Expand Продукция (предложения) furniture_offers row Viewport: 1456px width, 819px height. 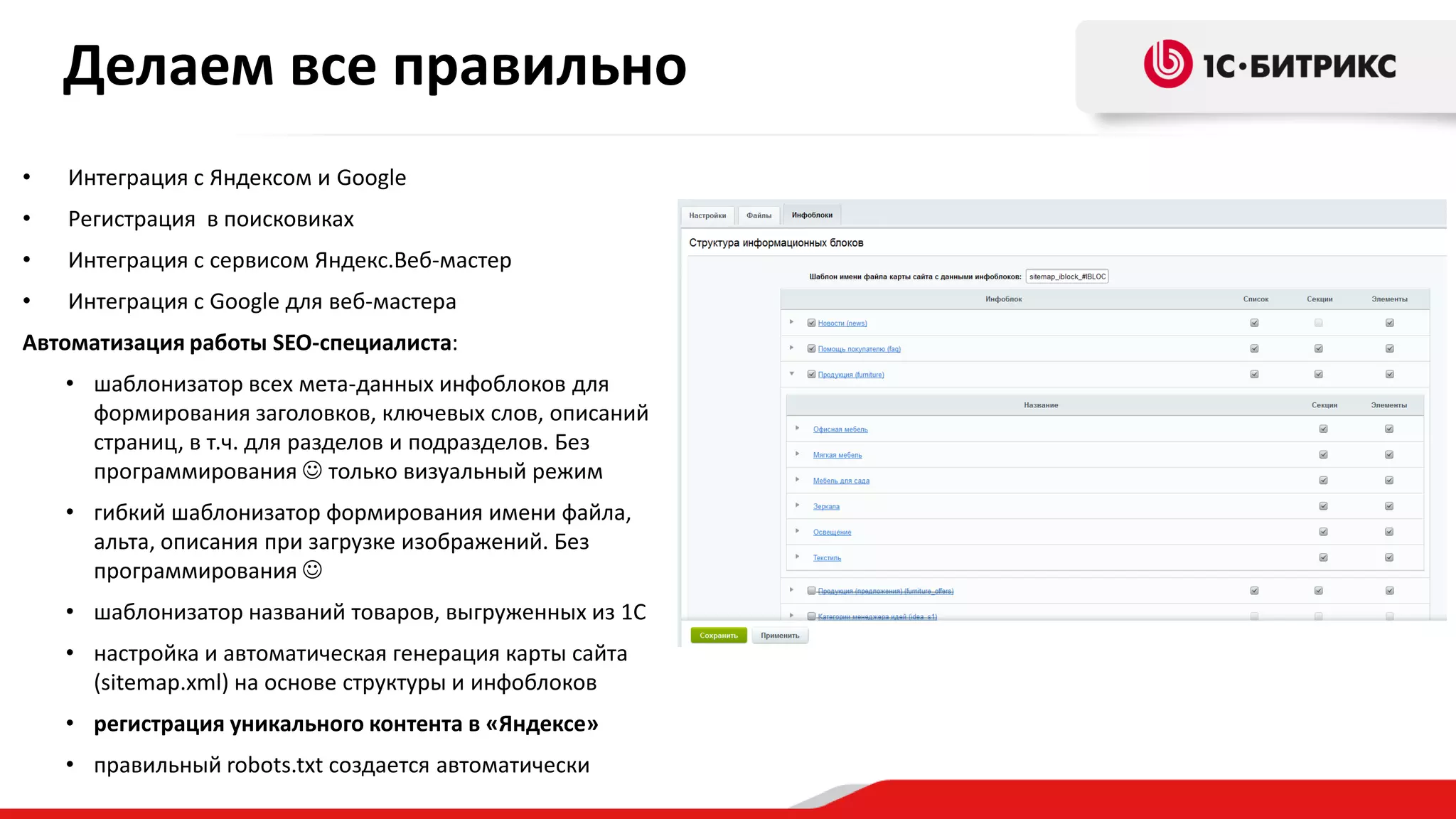click(x=791, y=589)
